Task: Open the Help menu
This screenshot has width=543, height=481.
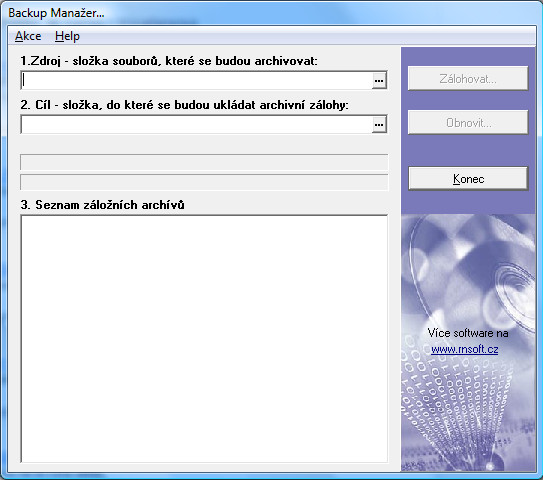Action: [67, 36]
